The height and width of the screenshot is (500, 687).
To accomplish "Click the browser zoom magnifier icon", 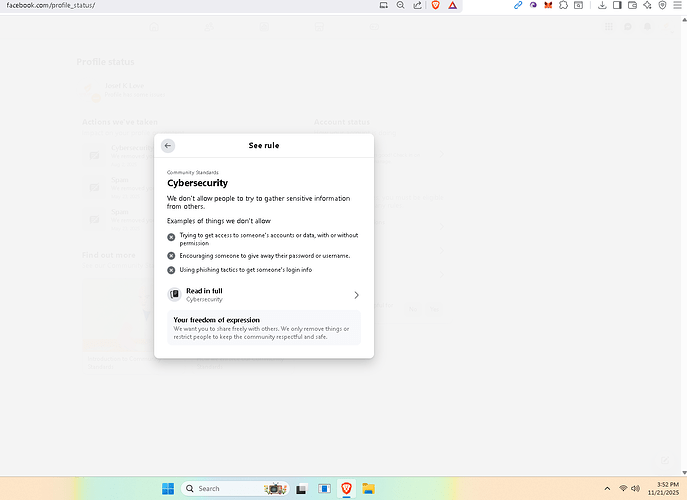I will coord(400,6).
